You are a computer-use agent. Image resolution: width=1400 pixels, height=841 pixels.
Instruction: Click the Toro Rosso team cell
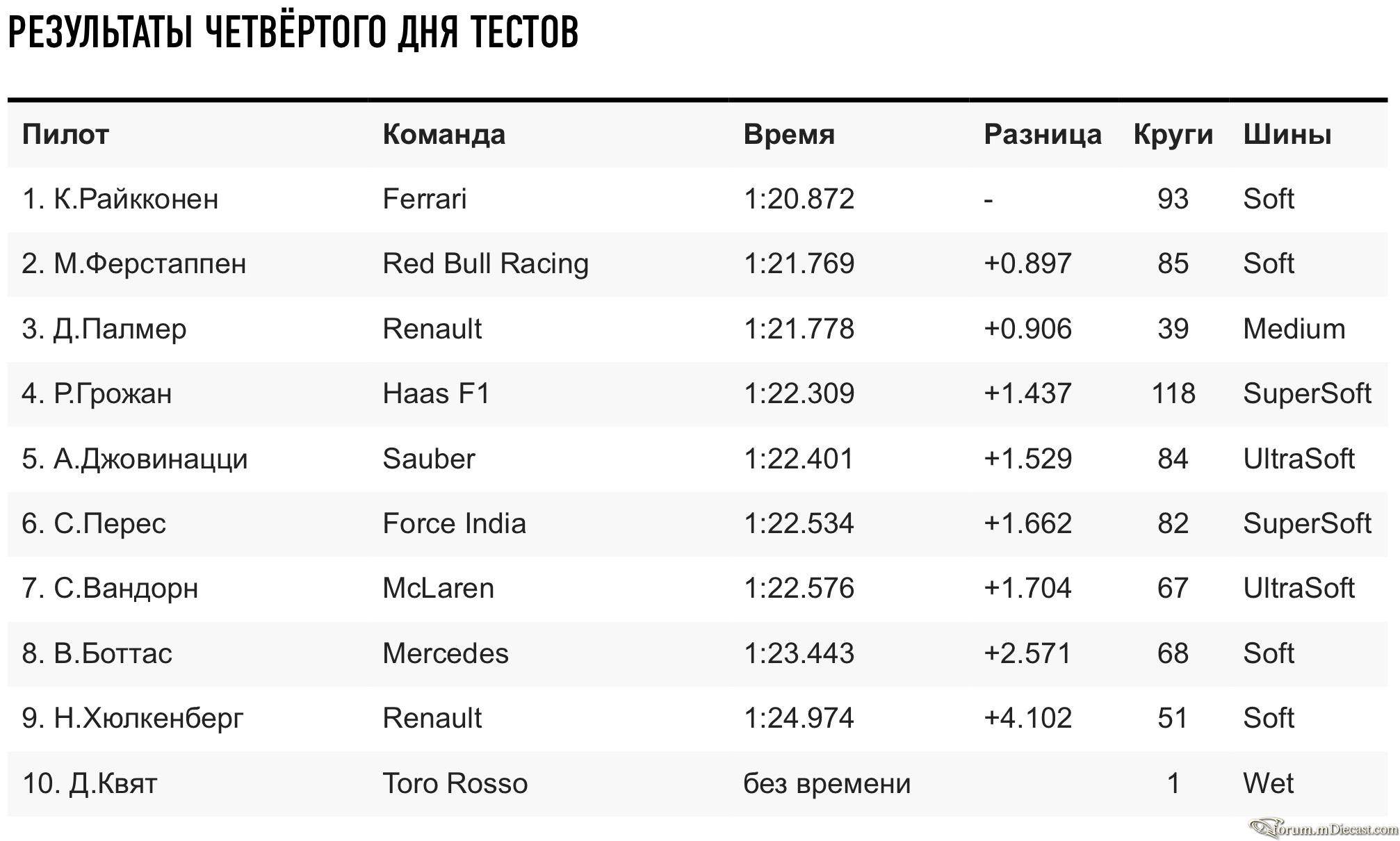[x=455, y=783]
